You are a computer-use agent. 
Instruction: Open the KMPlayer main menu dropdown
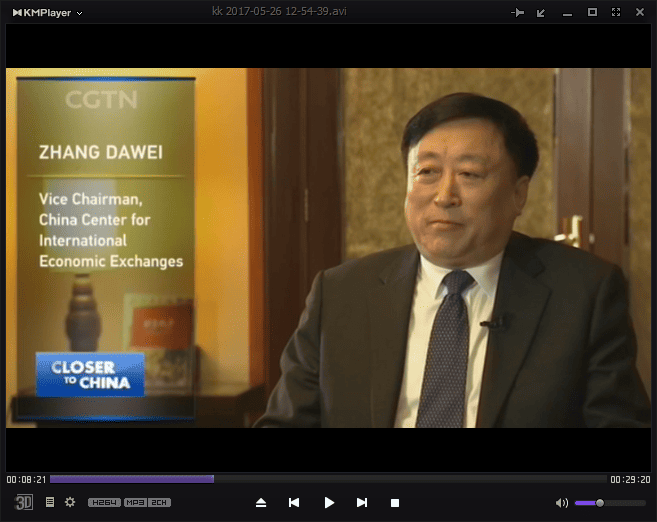pos(47,12)
